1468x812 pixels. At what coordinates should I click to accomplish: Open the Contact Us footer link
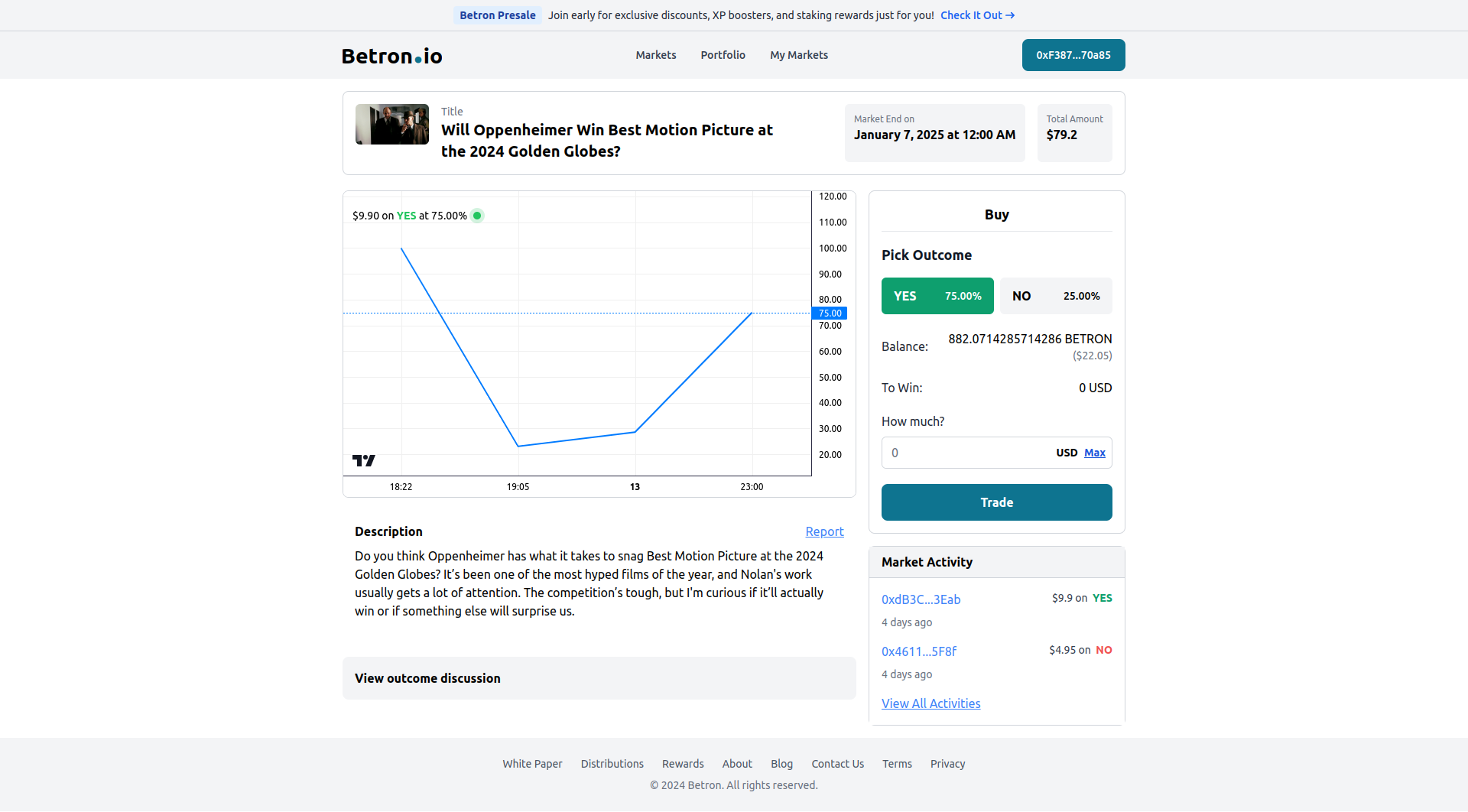point(837,764)
